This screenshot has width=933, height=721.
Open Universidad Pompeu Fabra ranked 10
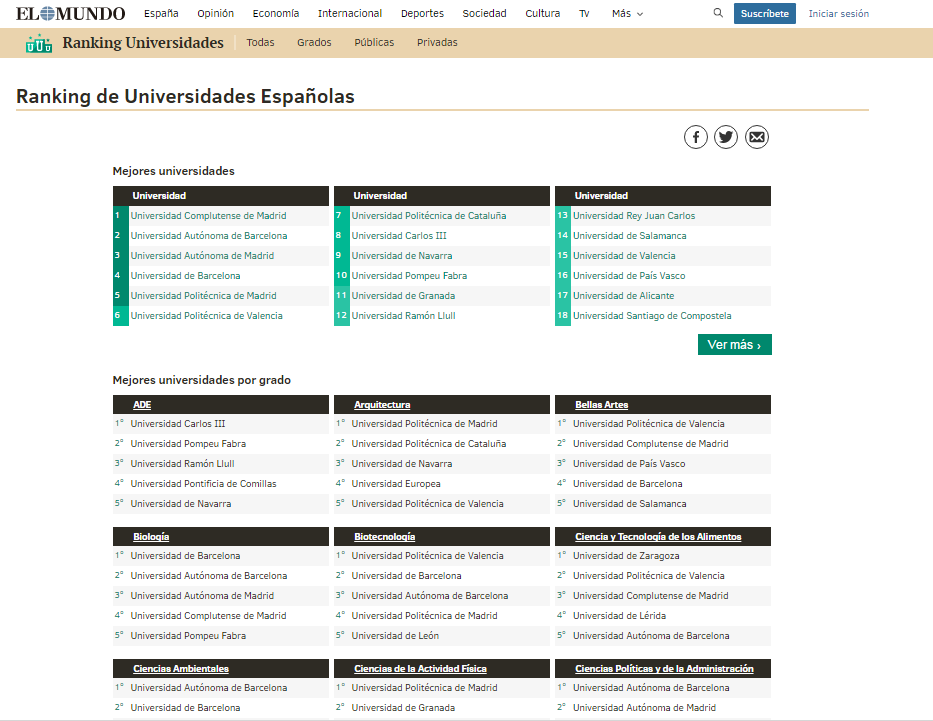(409, 276)
